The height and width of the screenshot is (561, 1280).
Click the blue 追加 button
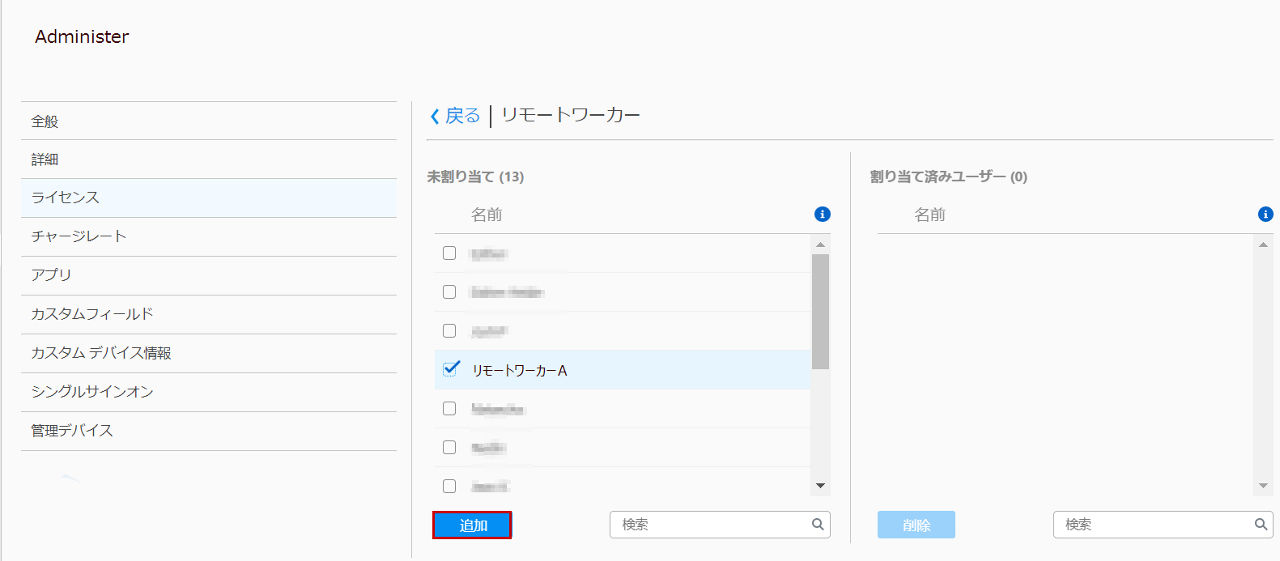(x=472, y=525)
